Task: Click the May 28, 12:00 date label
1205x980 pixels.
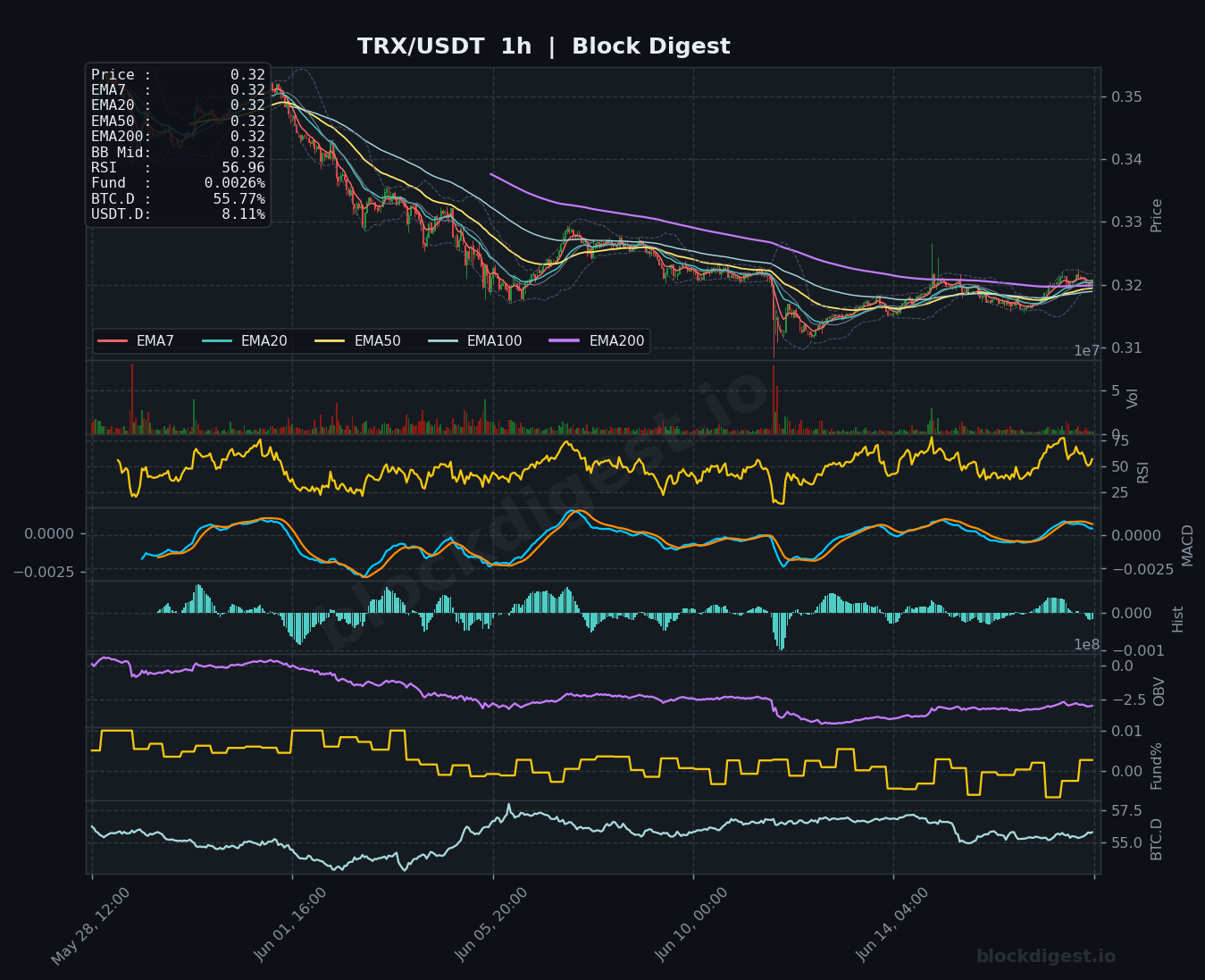Action: (x=89, y=926)
